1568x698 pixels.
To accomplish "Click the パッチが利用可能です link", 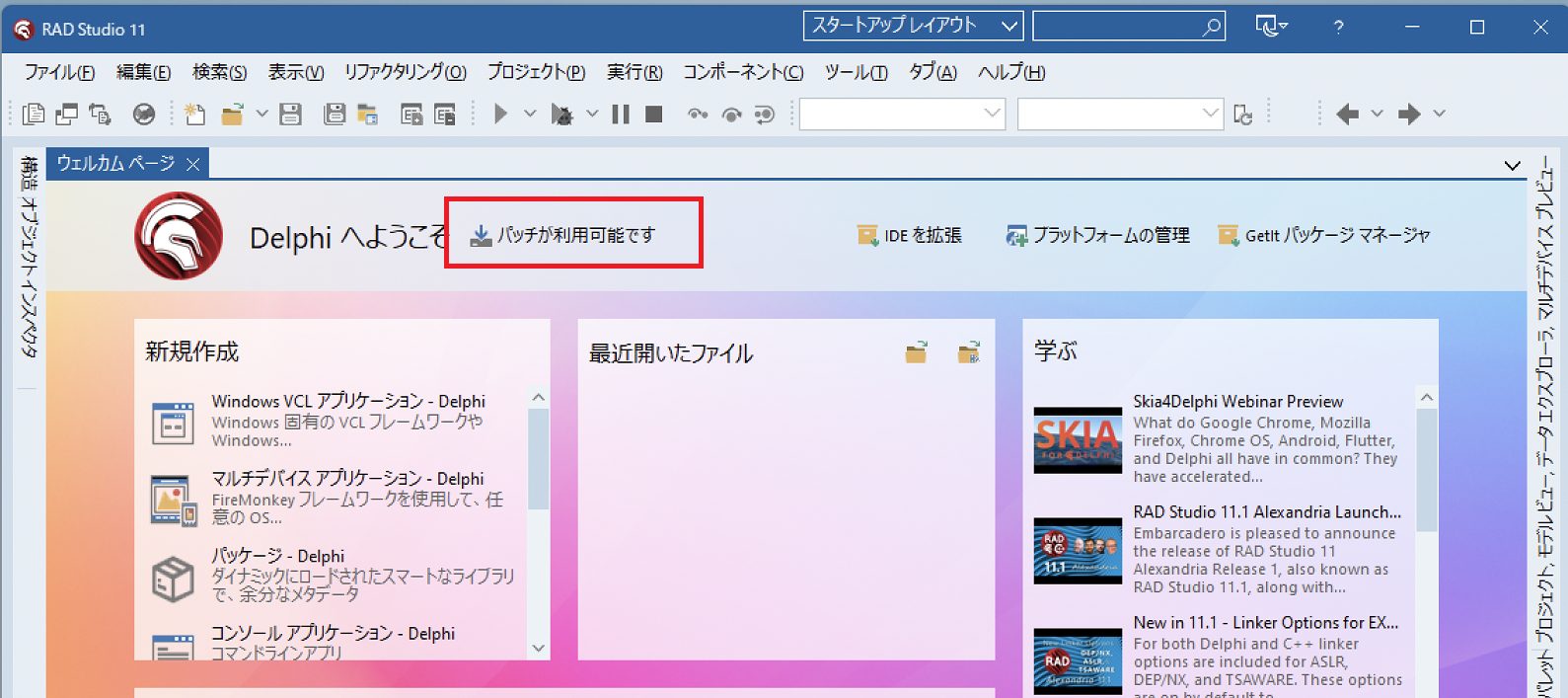I will pyautogui.click(x=562, y=235).
